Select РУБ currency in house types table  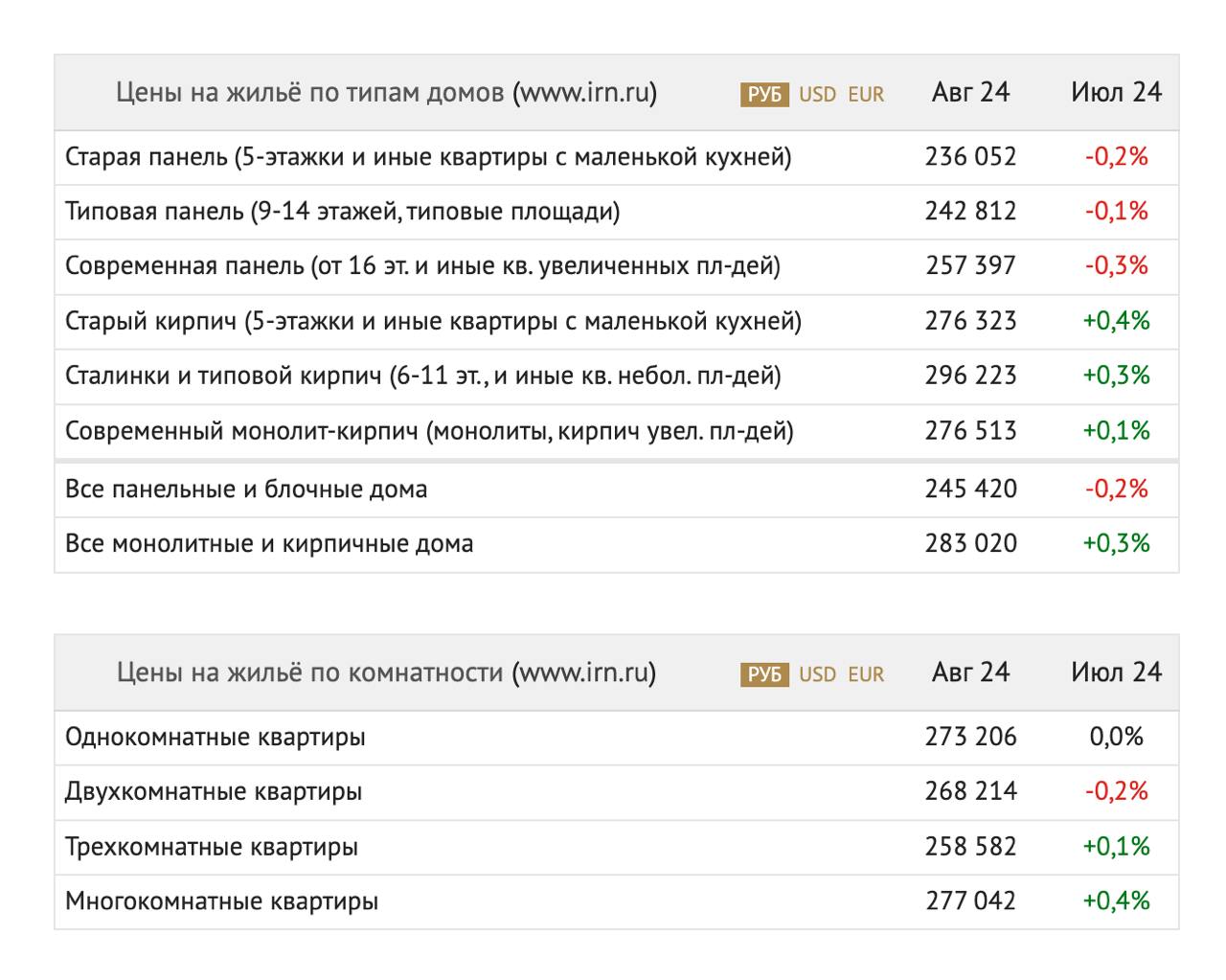pos(763,94)
